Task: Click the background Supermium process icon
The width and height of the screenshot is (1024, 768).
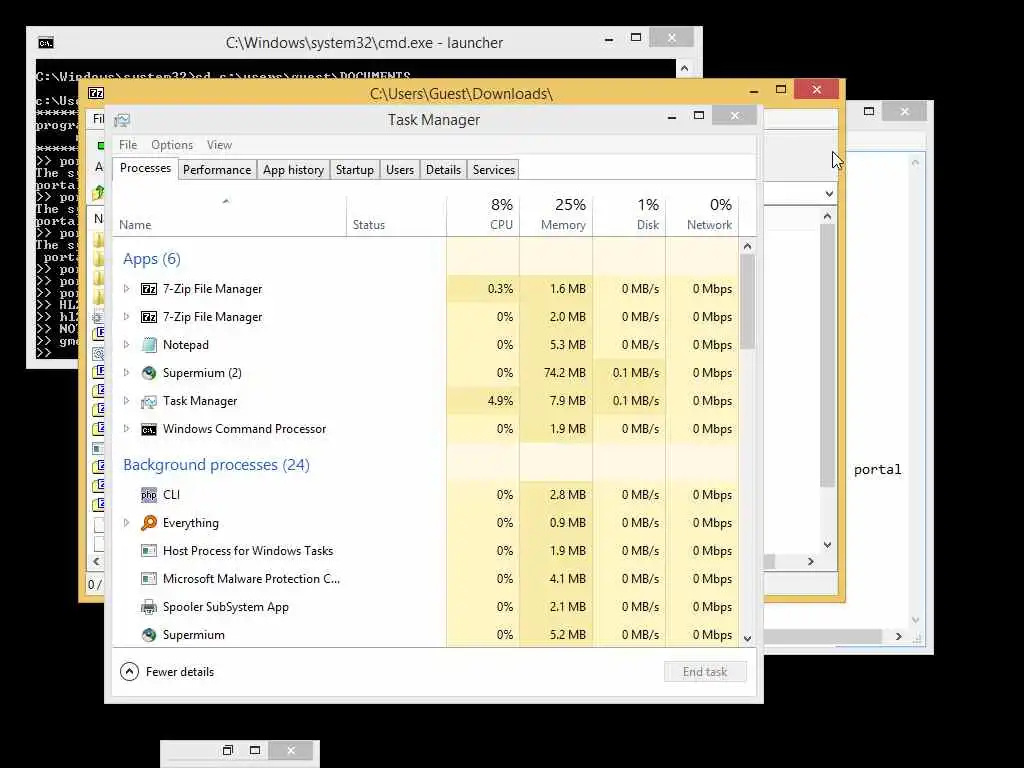Action: click(149, 635)
